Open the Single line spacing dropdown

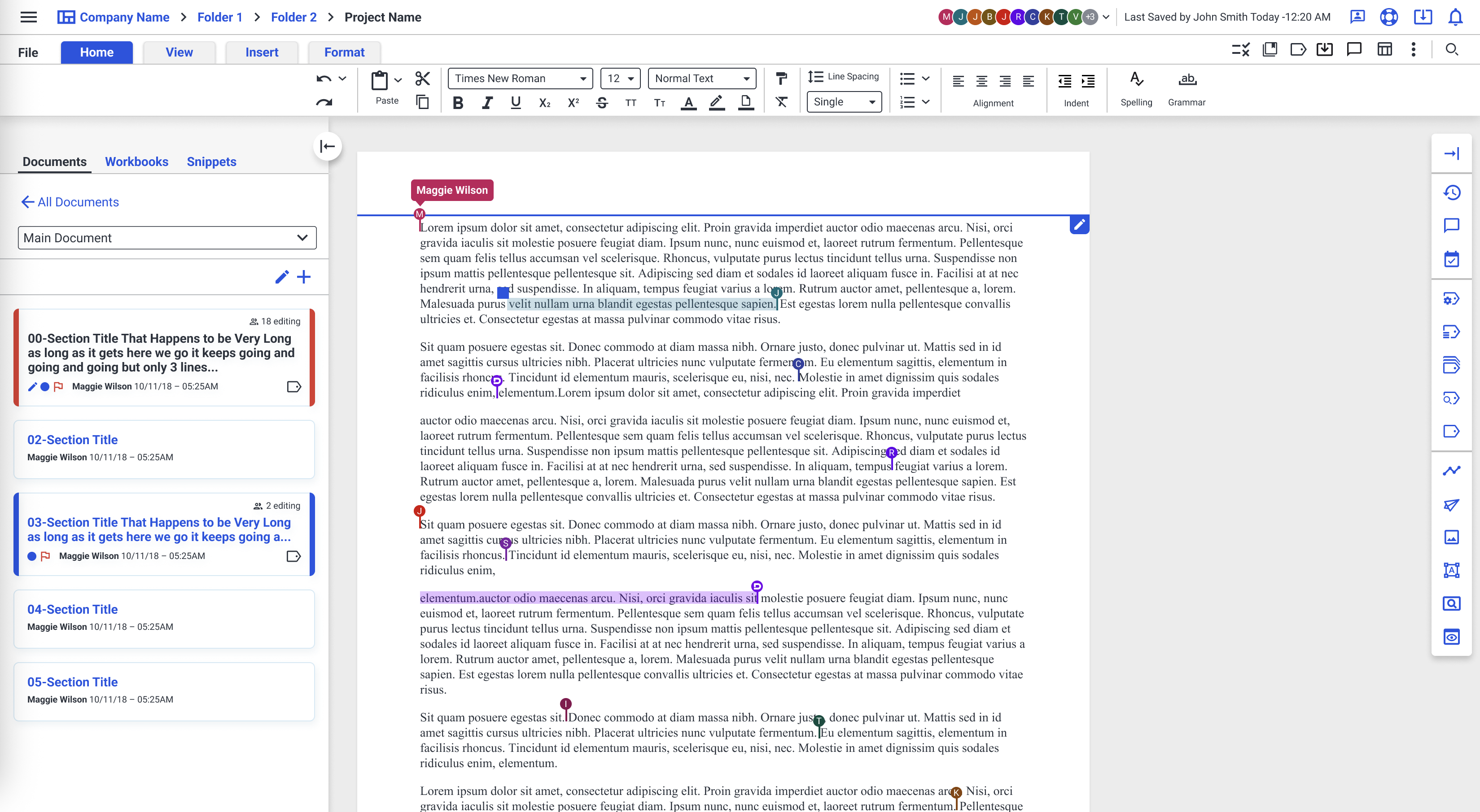(843, 102)
